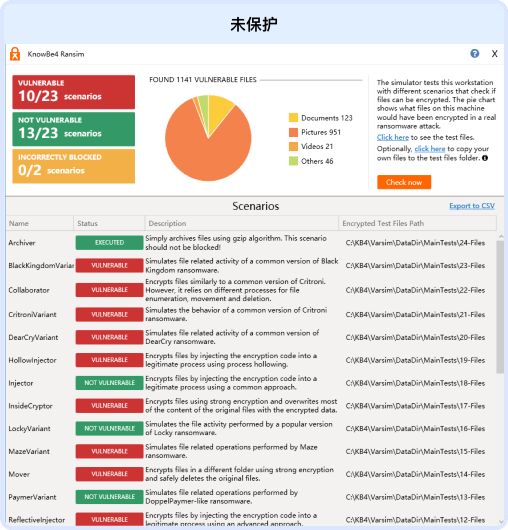The width and height of the screenshot is (508, 530).
Task: Click the Videos legend swatch
Action: click(293, 146)
